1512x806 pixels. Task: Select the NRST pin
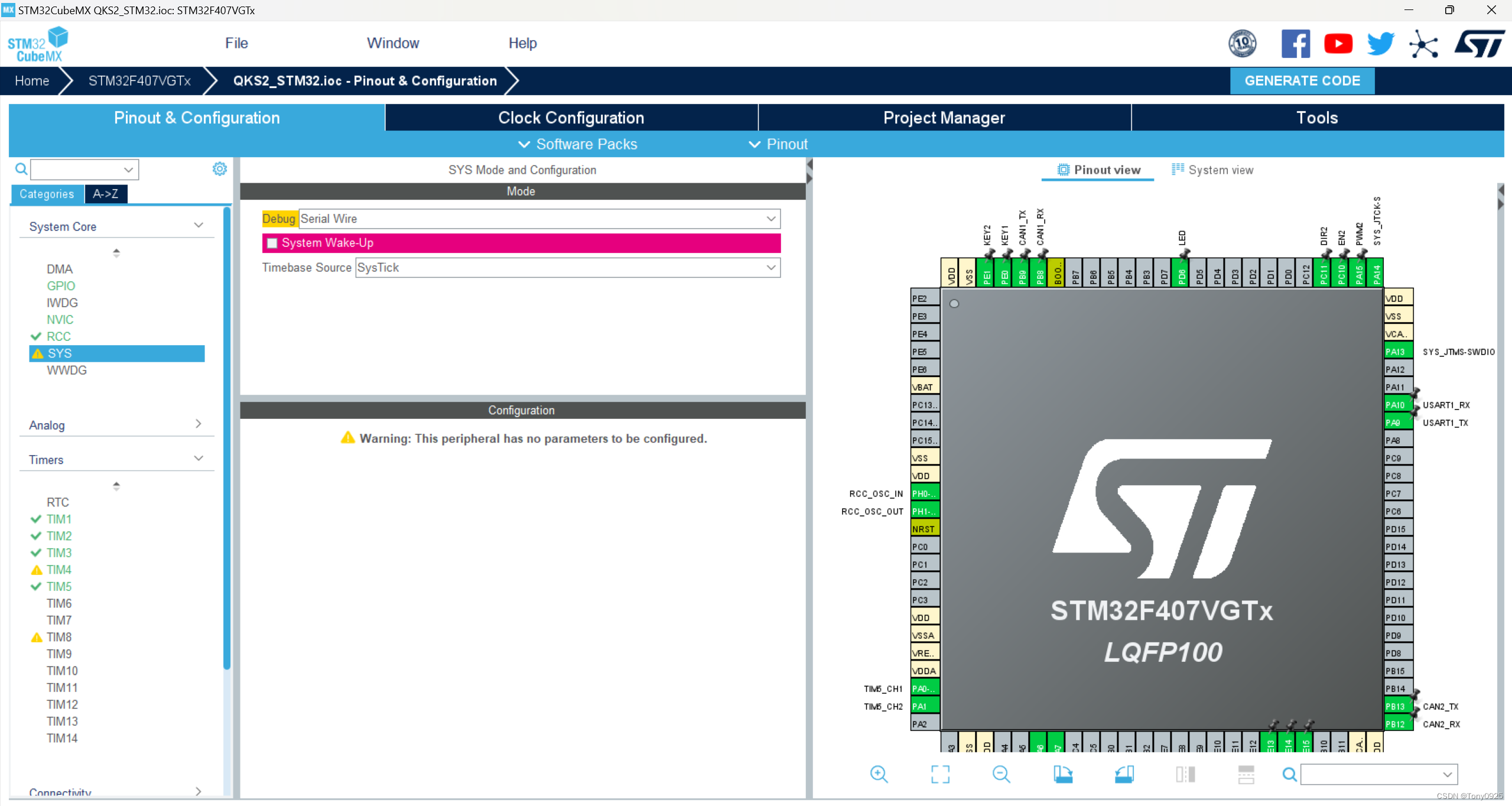(925, 529)
